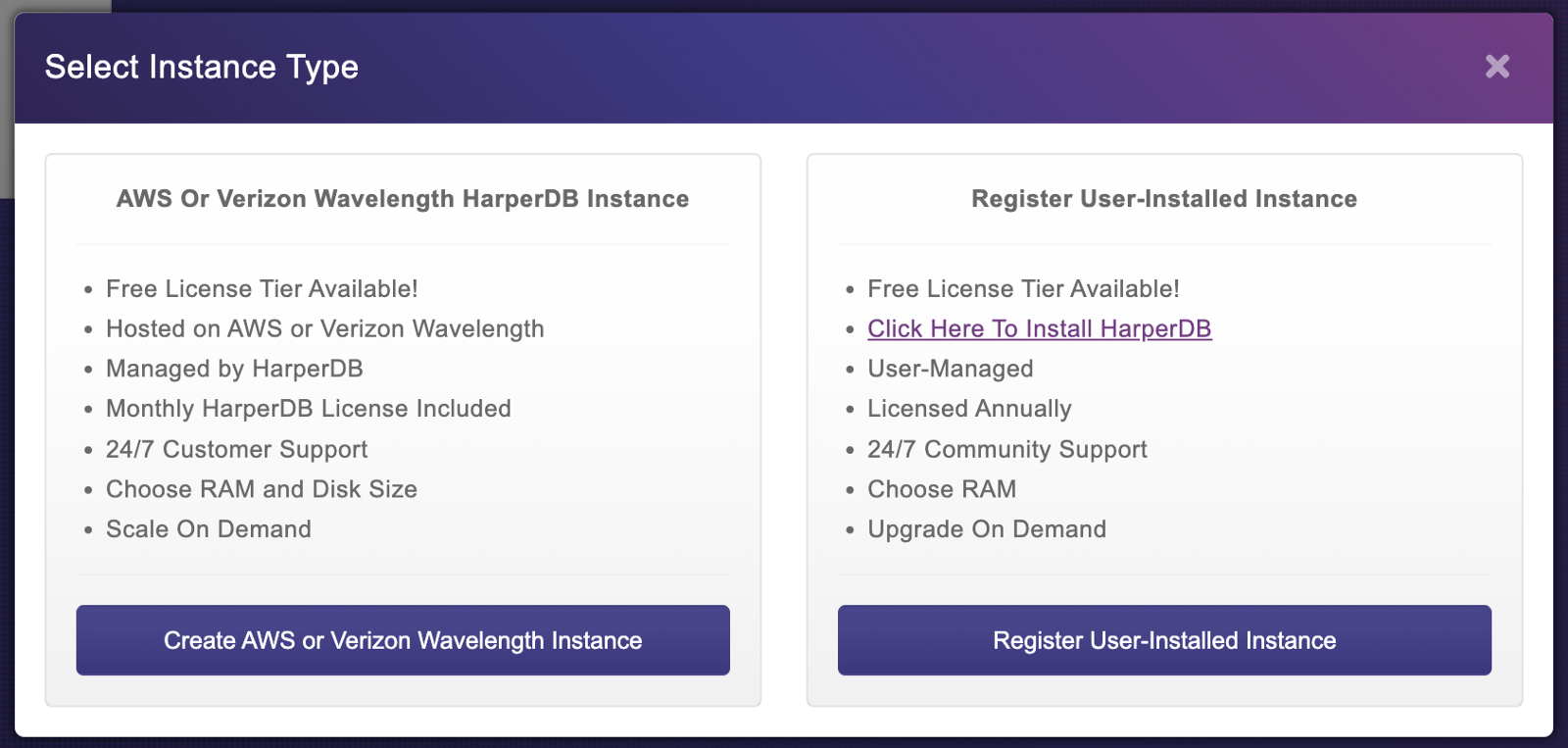Click Register User-Installed Instance card heading
The width and height of the screenshot is (1568, 748).
(x=1164, y=199)
